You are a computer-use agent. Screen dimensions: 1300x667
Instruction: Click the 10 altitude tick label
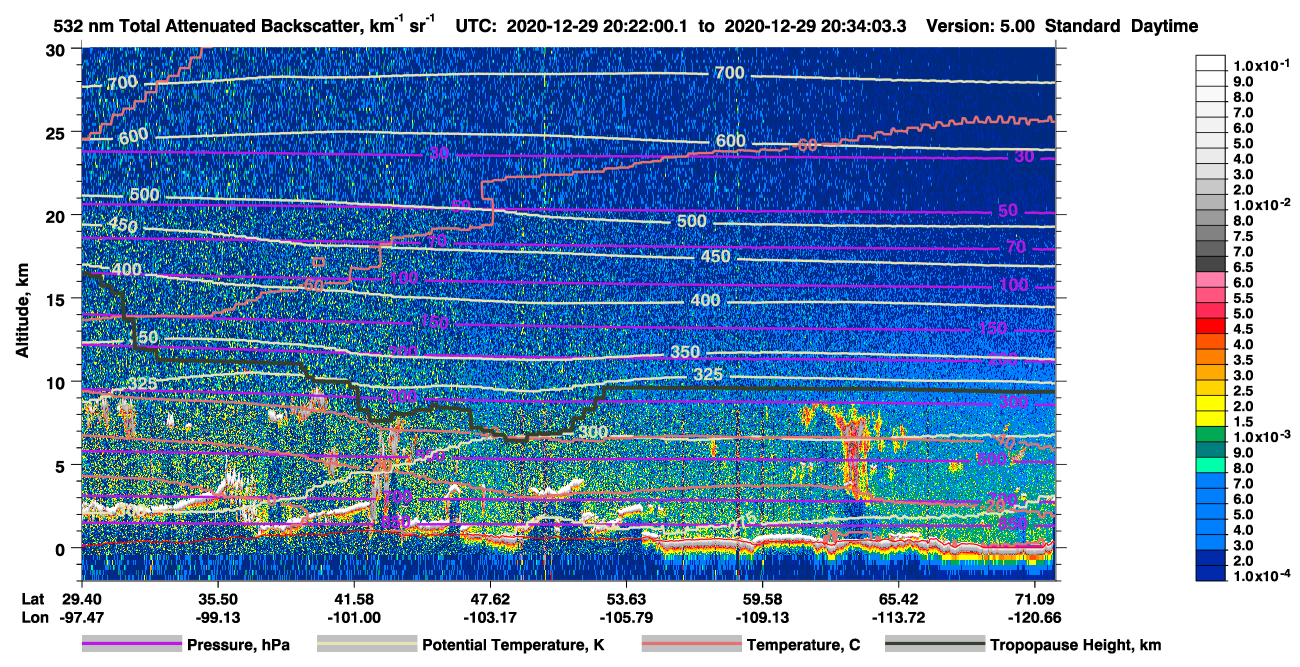click(56, 382)
